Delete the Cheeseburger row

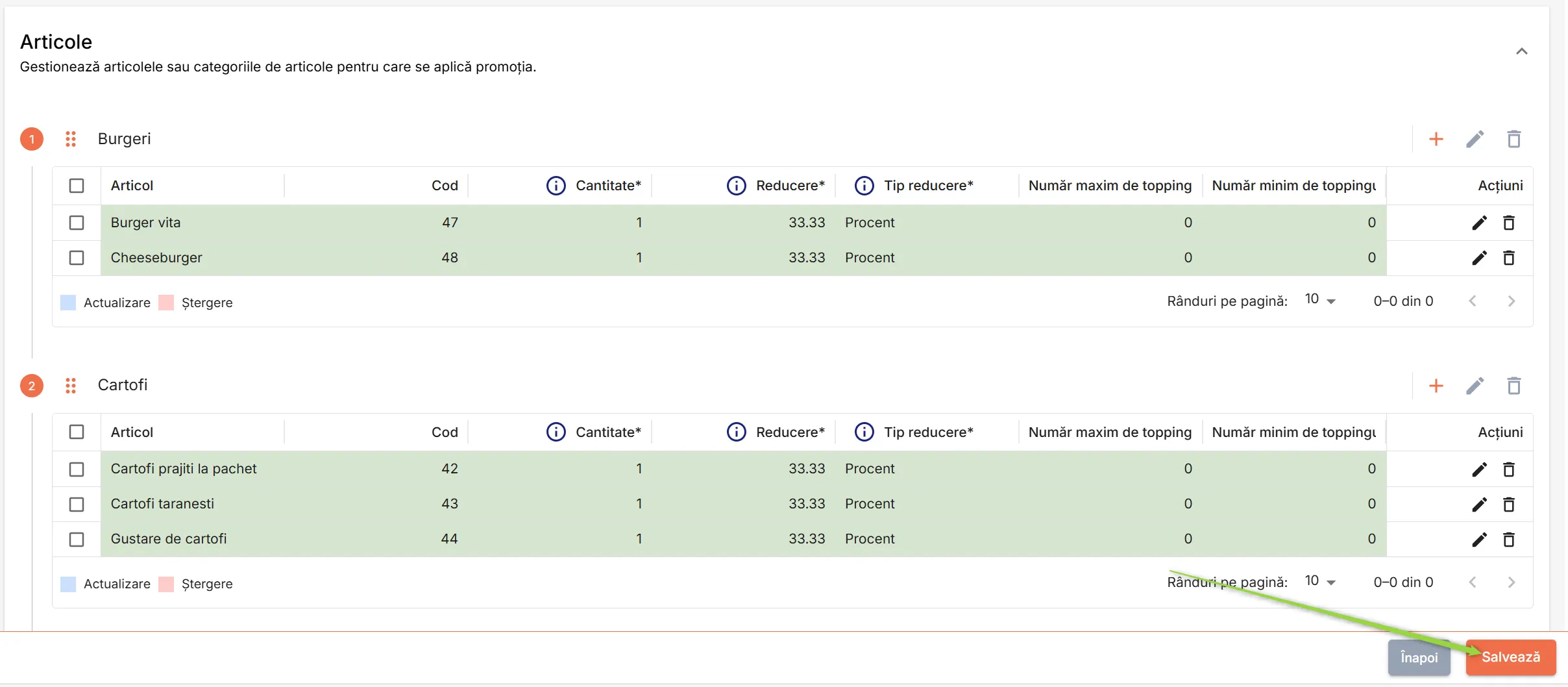[1509, 258]
